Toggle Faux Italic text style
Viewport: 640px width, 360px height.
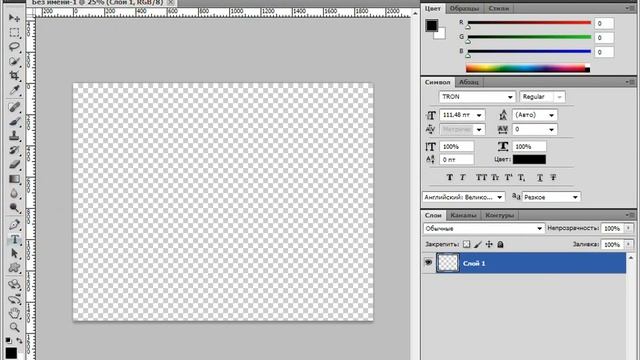(462, 177)
